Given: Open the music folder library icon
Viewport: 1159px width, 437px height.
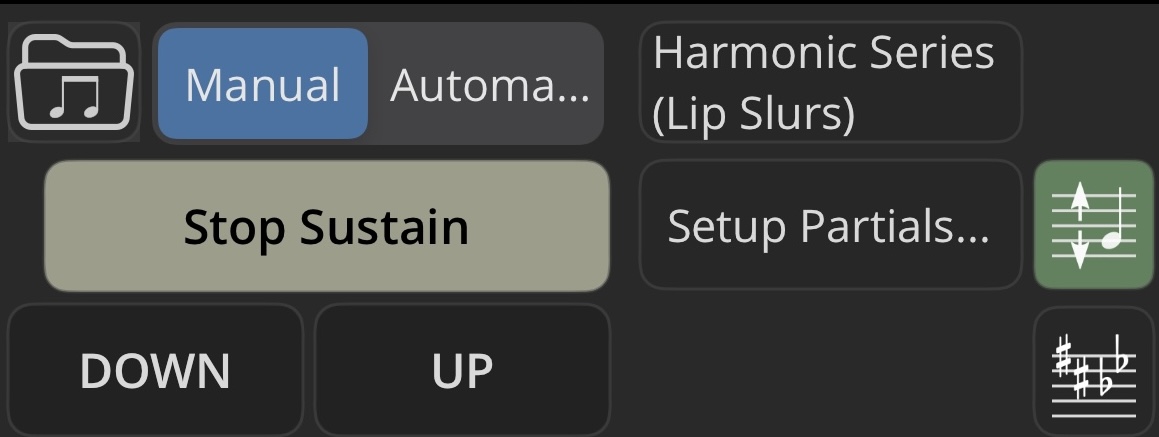Looking at the screenshot, I should point(74,82).
